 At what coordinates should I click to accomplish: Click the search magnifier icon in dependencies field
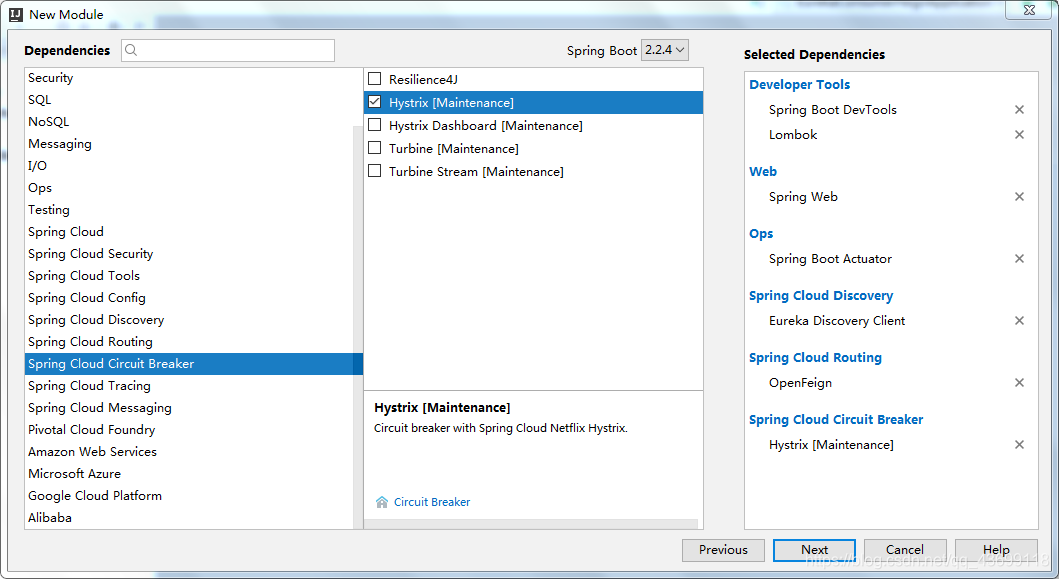[131, 50]
